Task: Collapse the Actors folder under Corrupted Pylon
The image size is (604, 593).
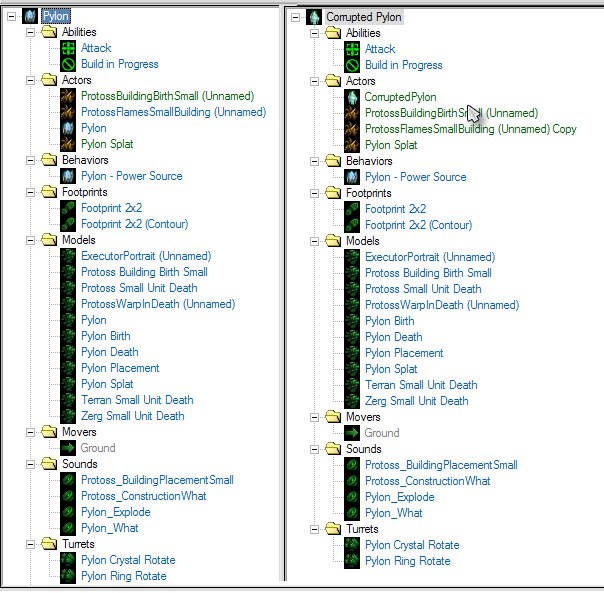Action: 315,81
